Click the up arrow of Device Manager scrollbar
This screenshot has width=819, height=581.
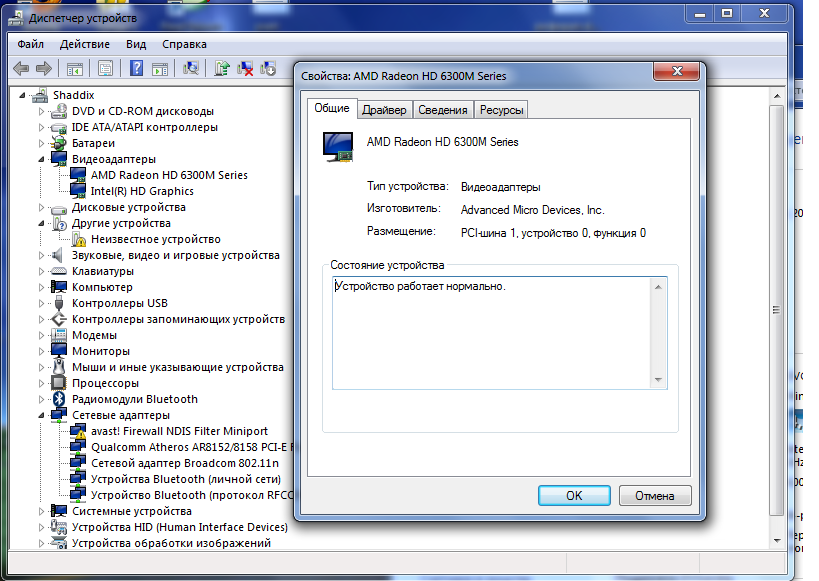click(777, 96)
